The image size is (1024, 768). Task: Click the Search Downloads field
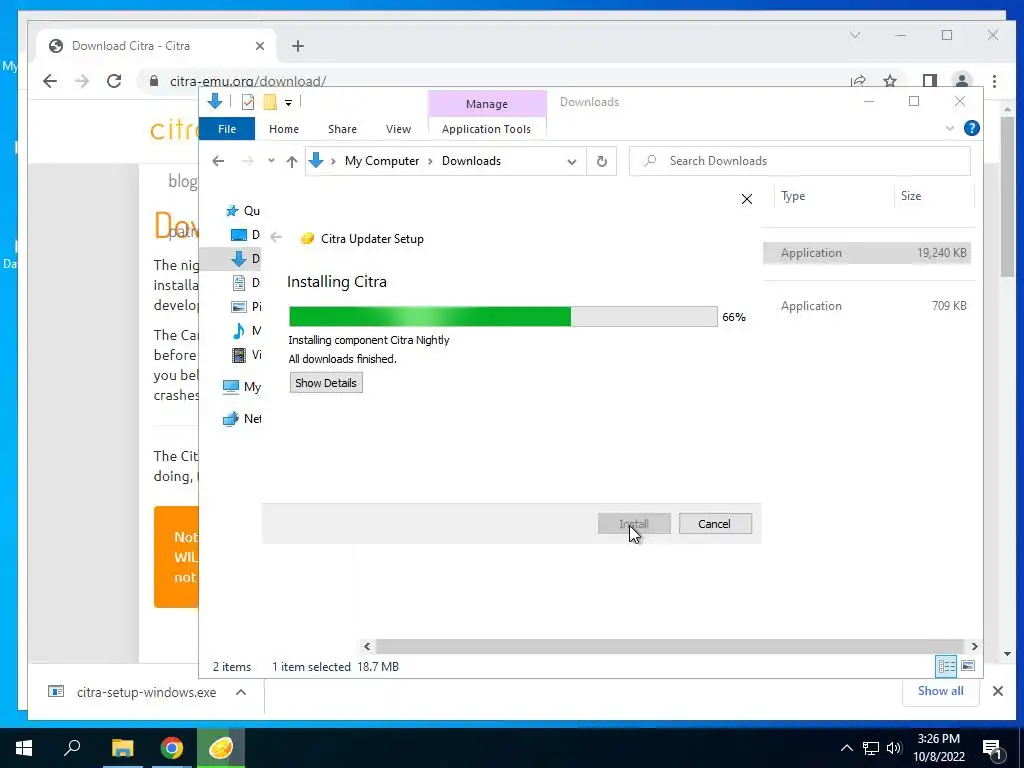pyautogui.click(x=799, y=161)
